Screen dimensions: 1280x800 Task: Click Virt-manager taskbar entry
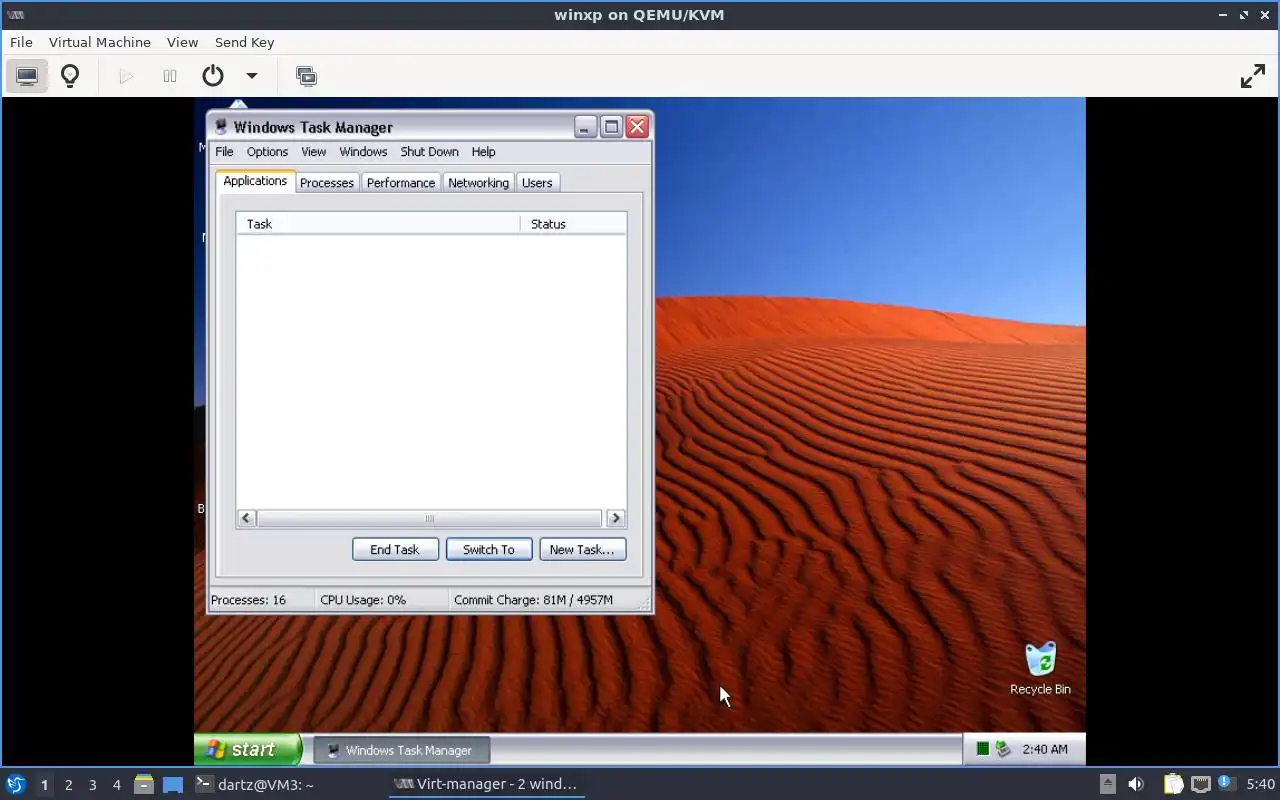tap(486, 784)
